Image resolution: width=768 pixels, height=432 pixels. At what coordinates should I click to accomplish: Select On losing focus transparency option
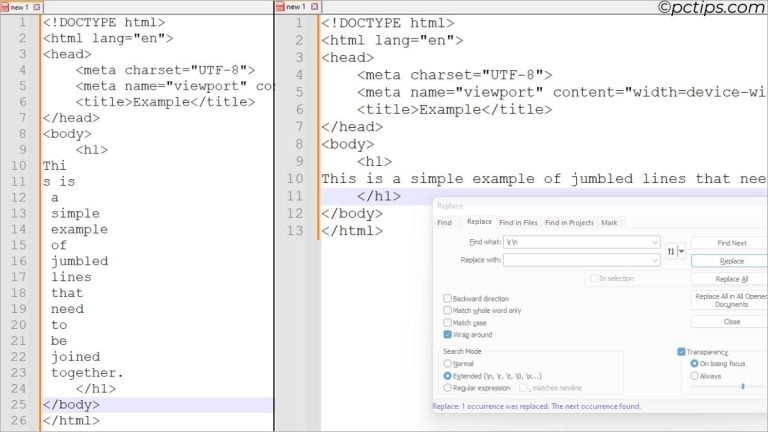[x=694, y=363]
